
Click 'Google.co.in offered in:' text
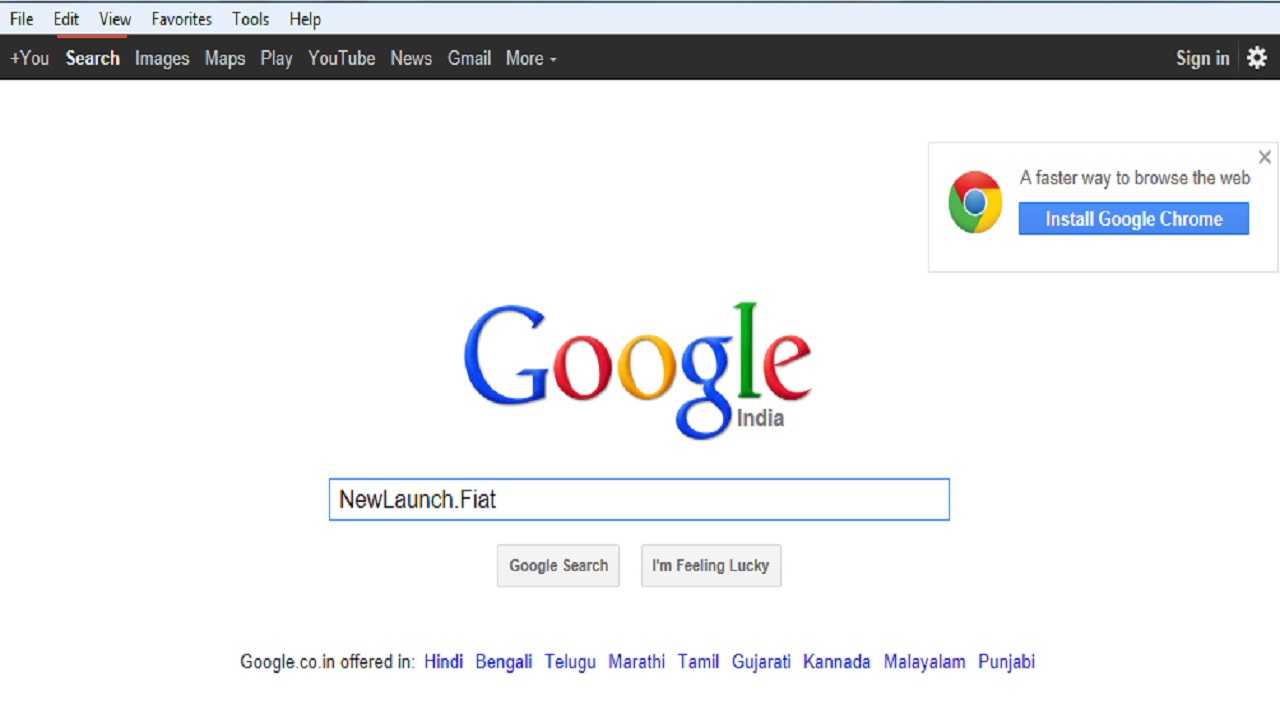pos(327,661)
